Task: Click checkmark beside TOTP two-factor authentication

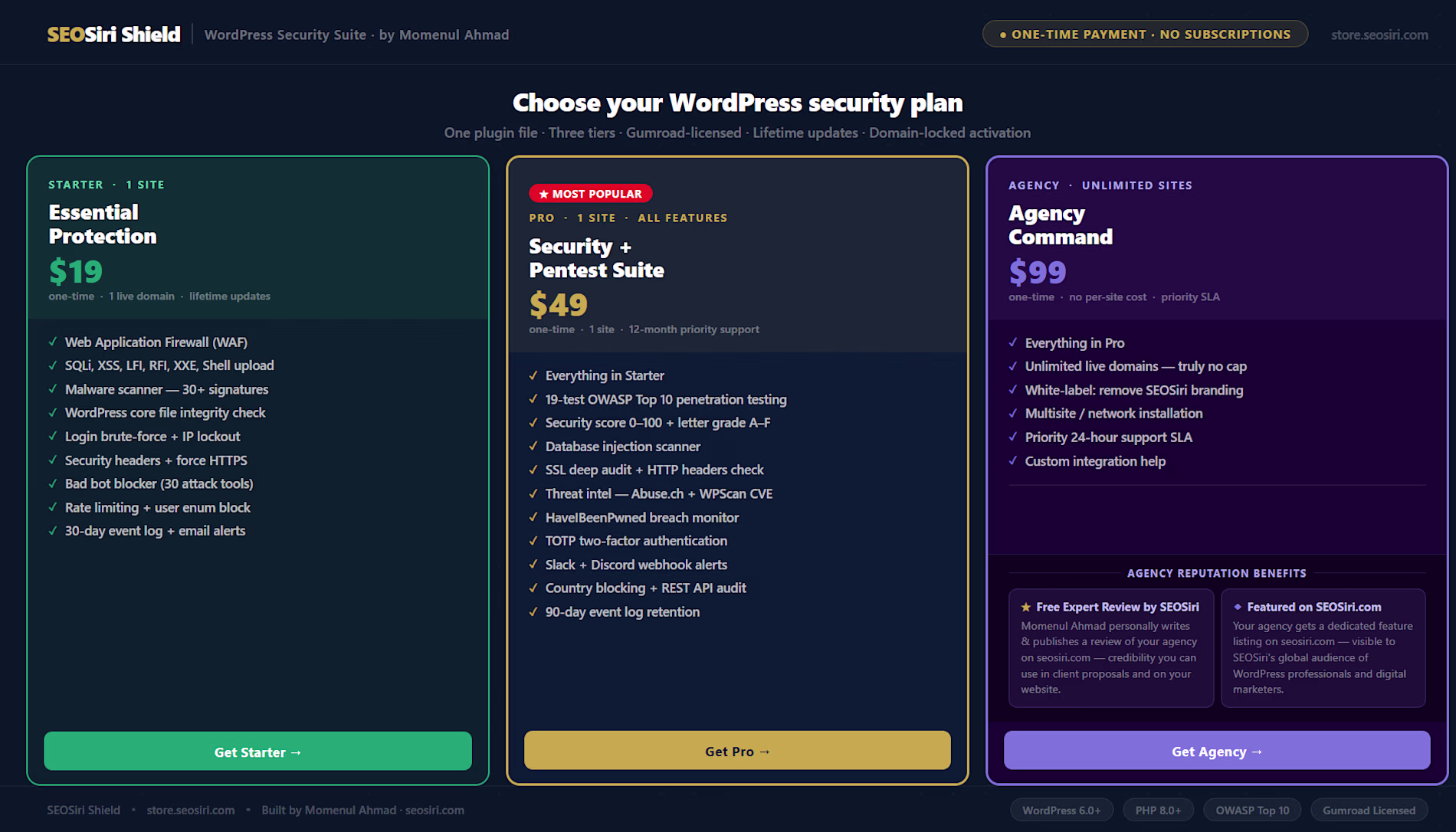Action: (533, 541)
